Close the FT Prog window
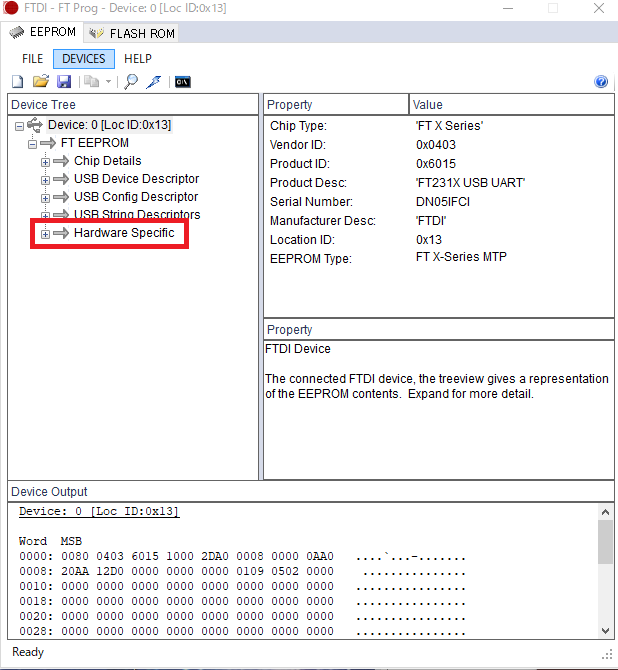 (x=599, y=8)
